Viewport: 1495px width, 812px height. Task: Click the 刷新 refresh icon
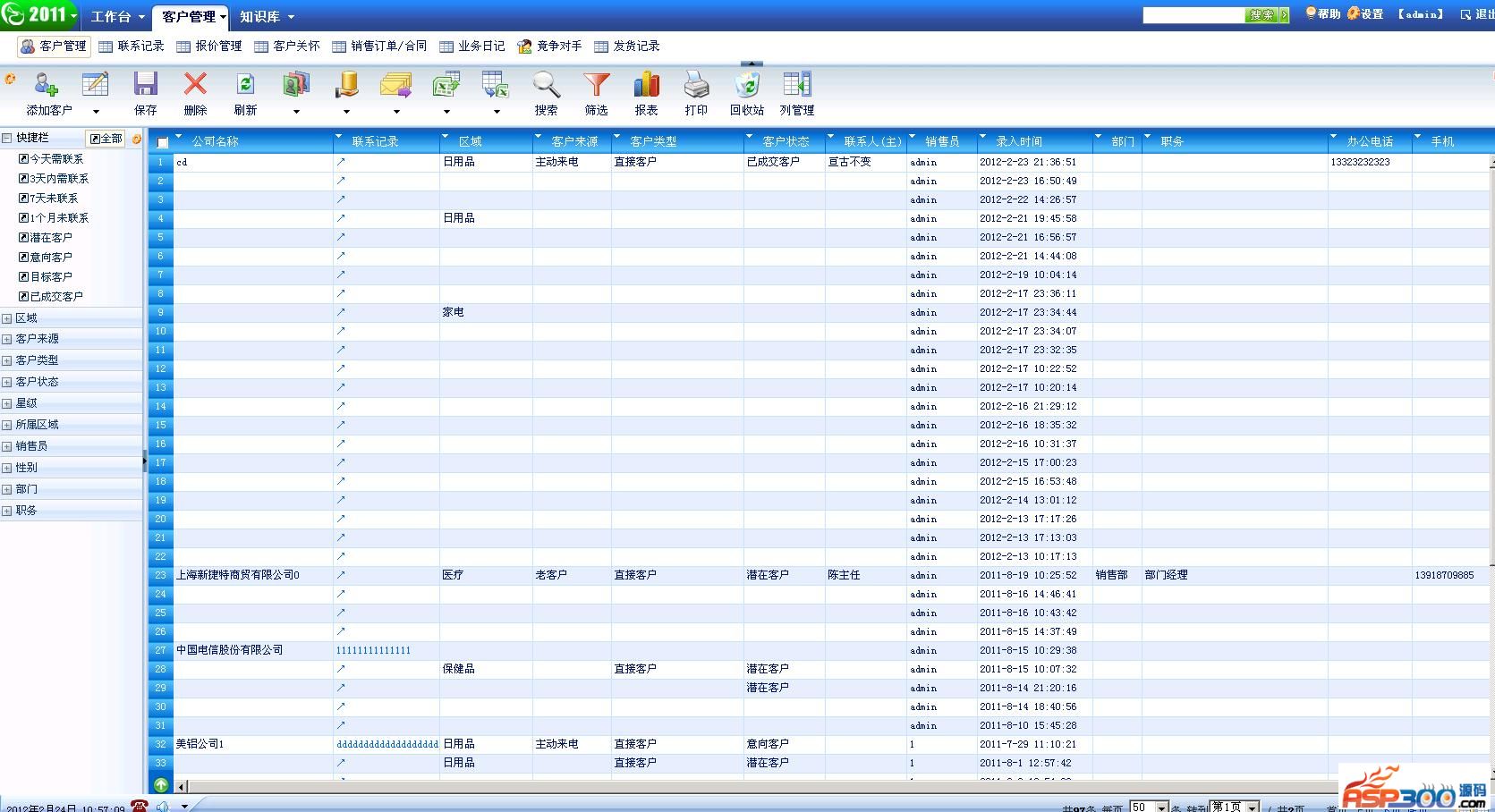tap(245, 86)
